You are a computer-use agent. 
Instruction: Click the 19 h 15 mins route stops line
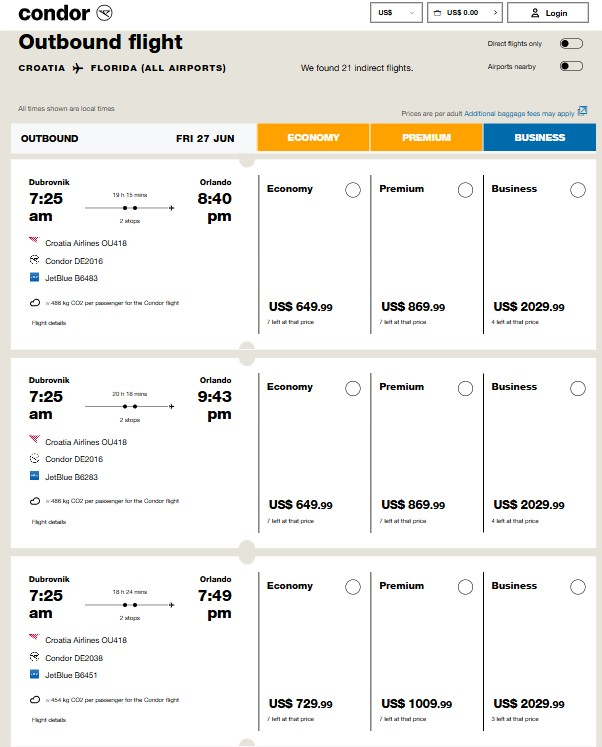[x=130, y=208]
